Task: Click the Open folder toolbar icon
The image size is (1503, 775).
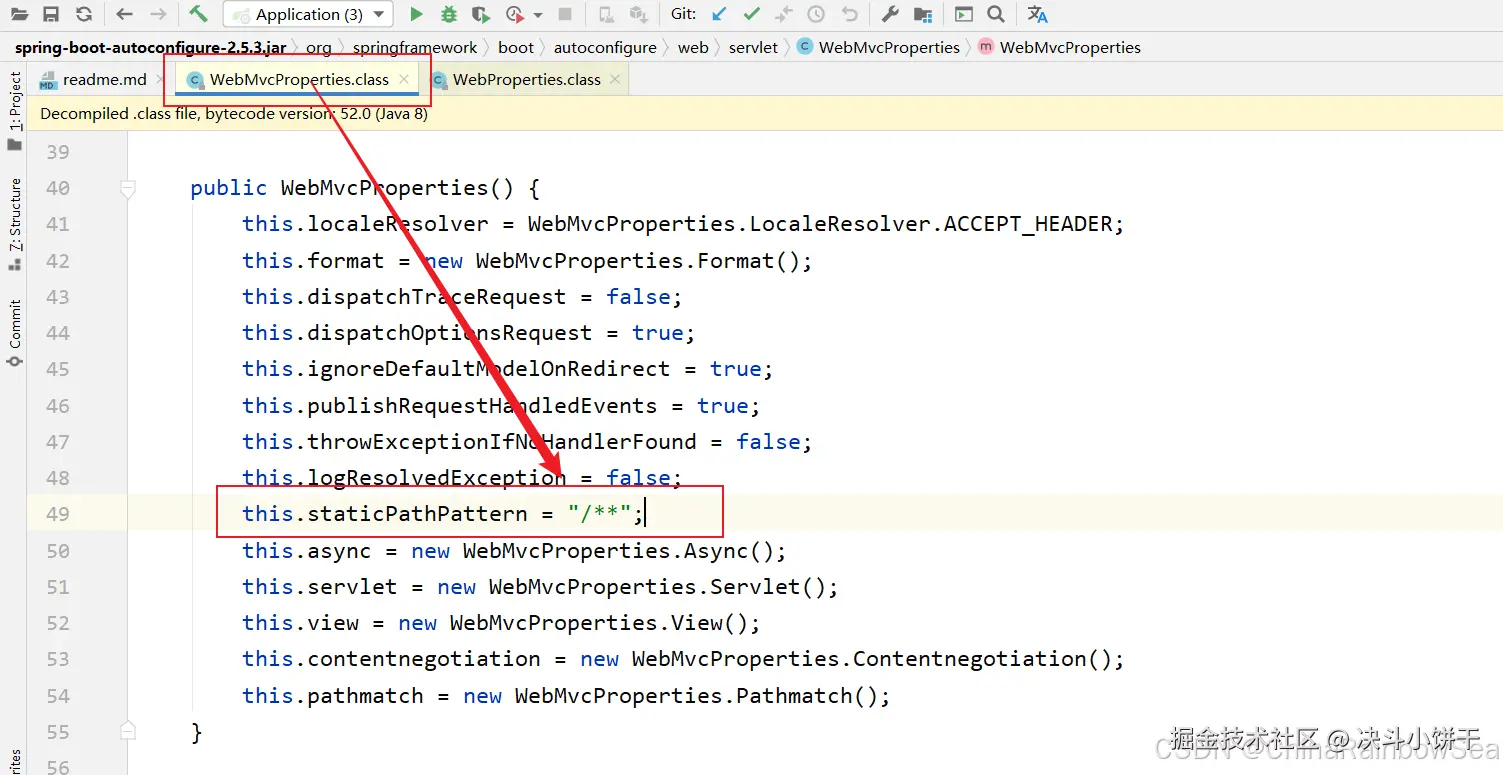Action: [20, 14]
